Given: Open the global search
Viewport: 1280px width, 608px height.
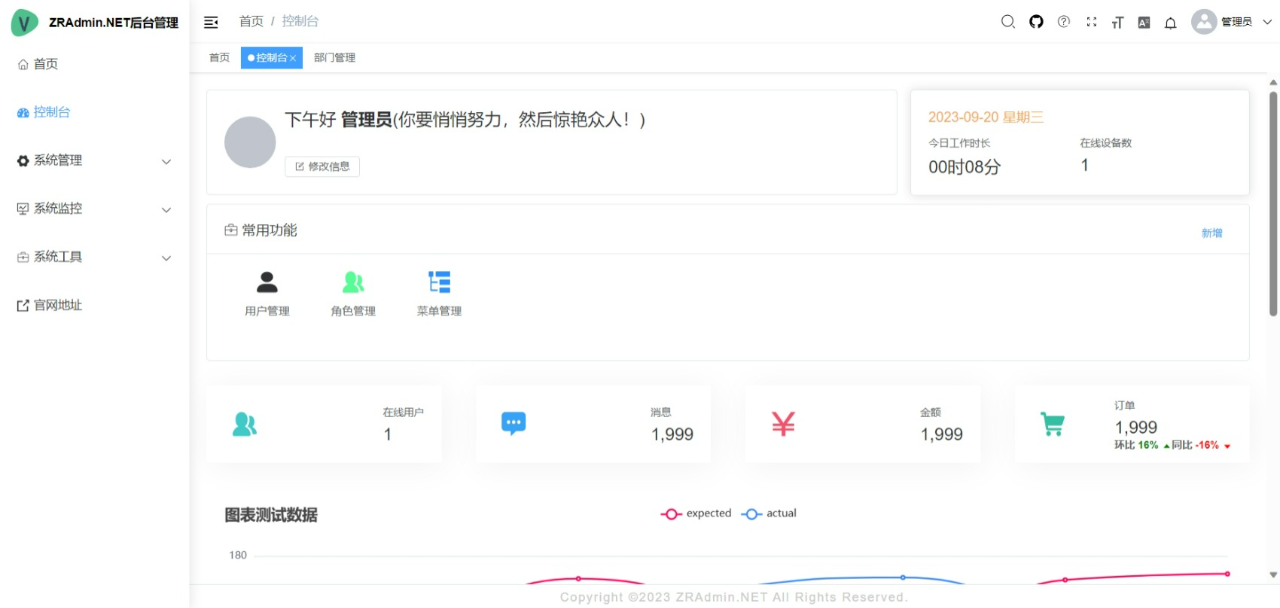Looking at the screenshot, I should [1008, 21].
